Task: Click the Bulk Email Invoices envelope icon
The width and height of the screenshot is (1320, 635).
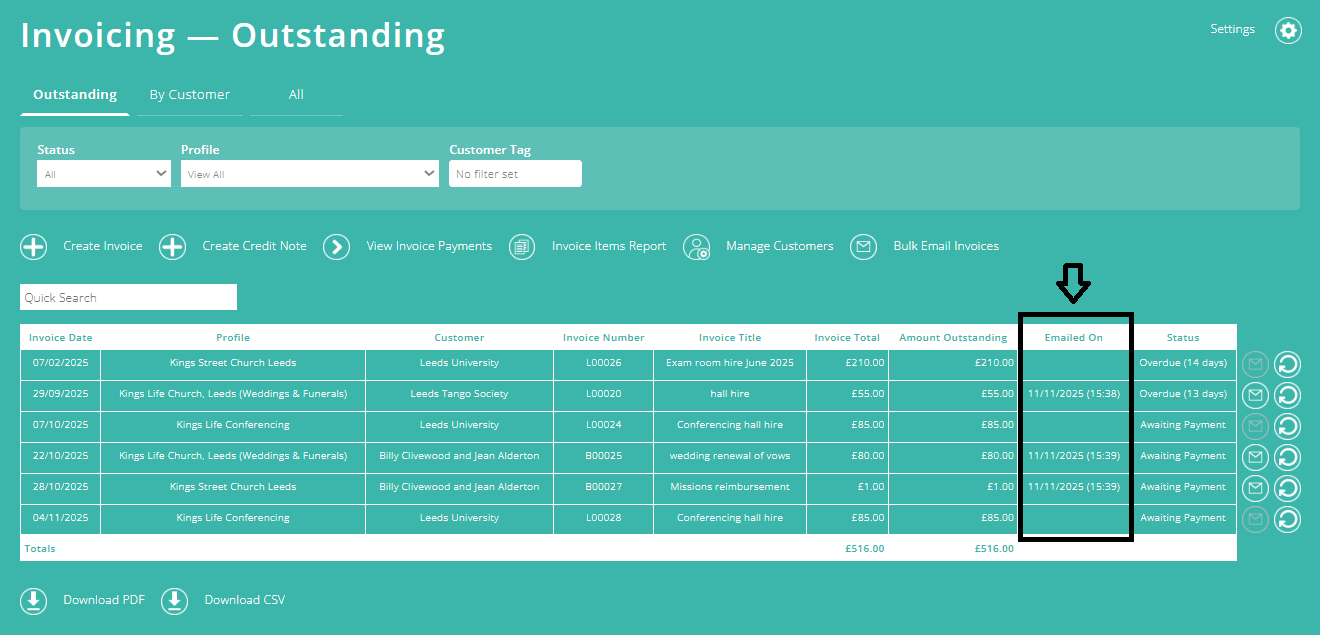Action: [863, 246]
